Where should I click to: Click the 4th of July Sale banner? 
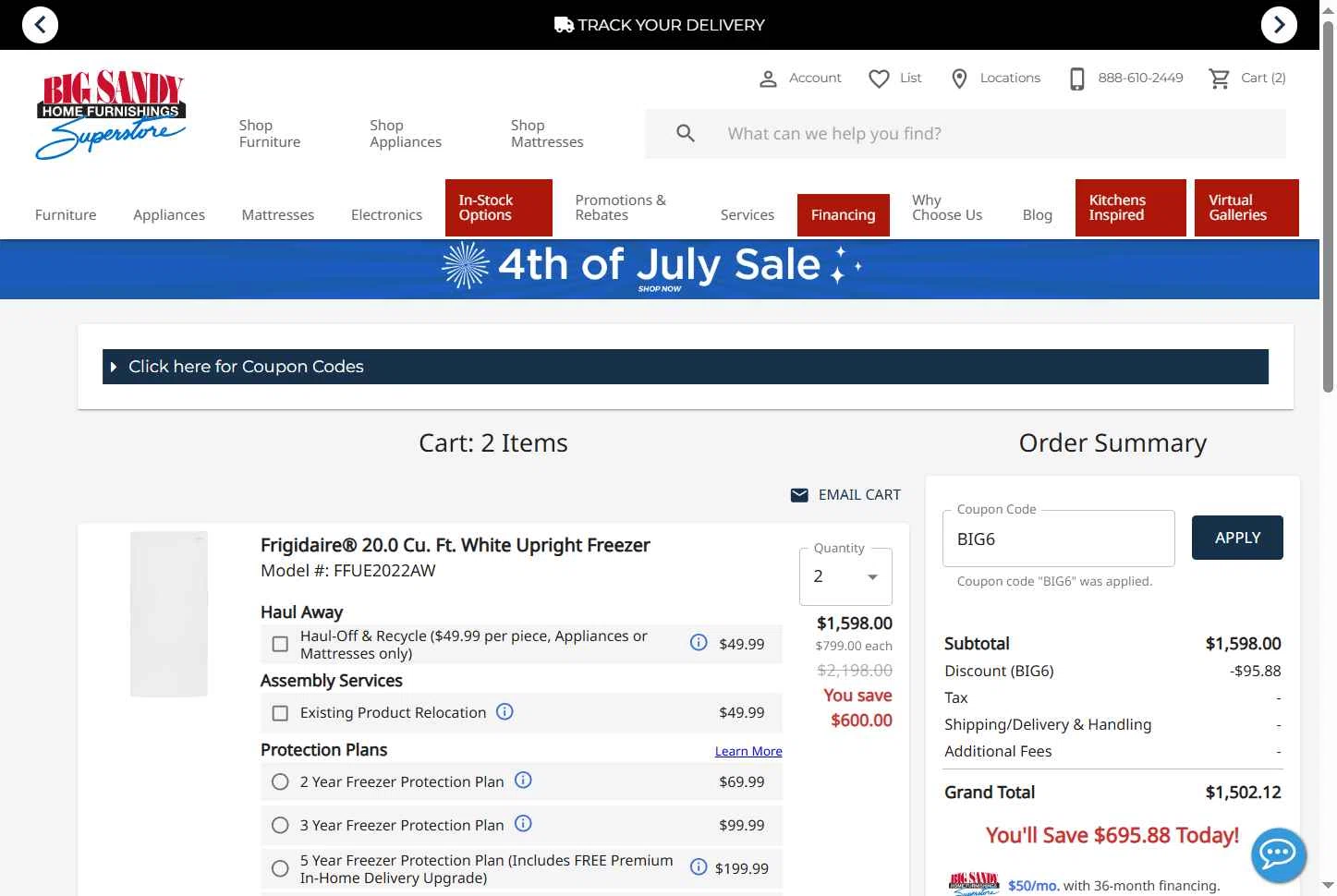(x=660, y=269)
